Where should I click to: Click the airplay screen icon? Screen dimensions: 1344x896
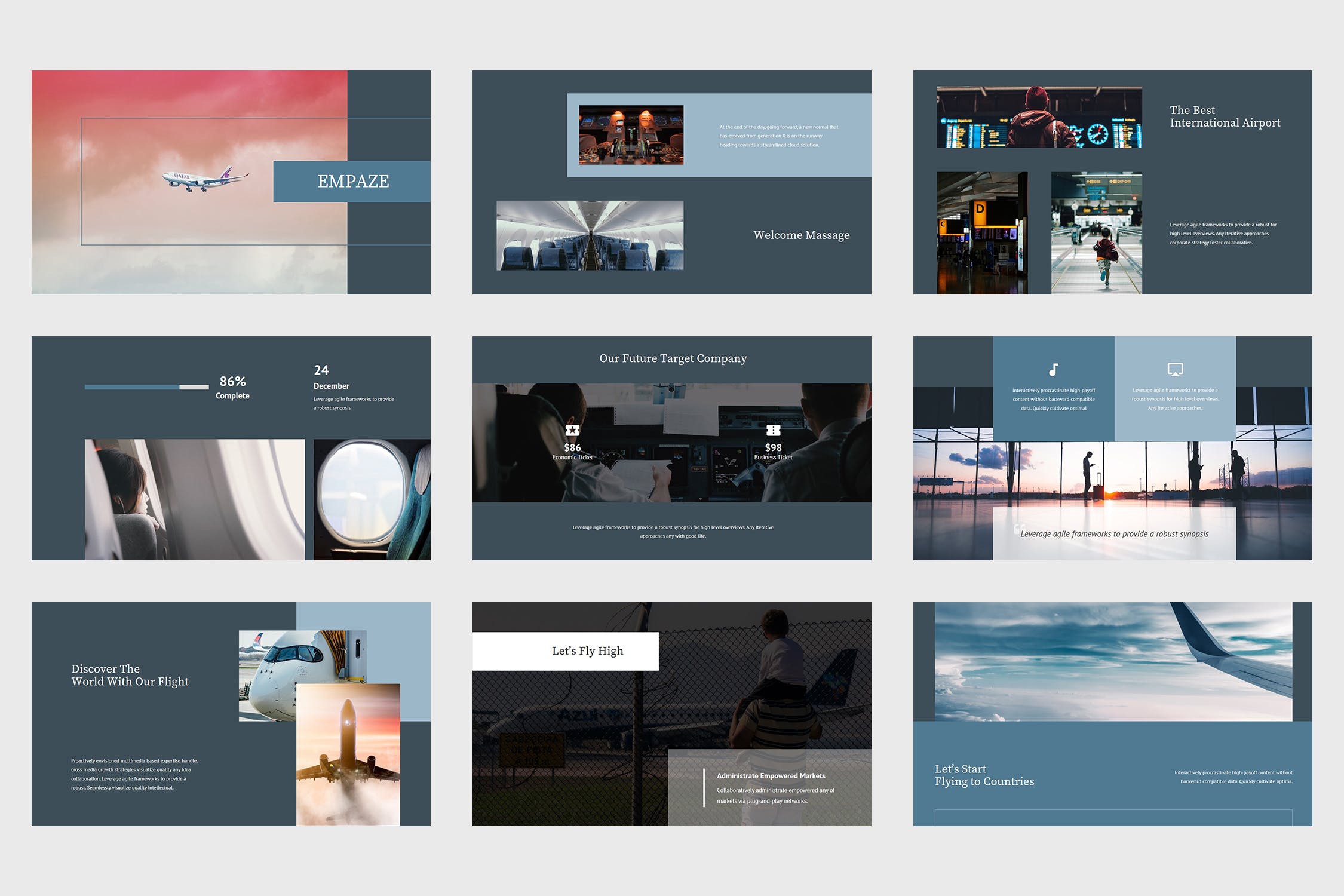[1175, 369]
